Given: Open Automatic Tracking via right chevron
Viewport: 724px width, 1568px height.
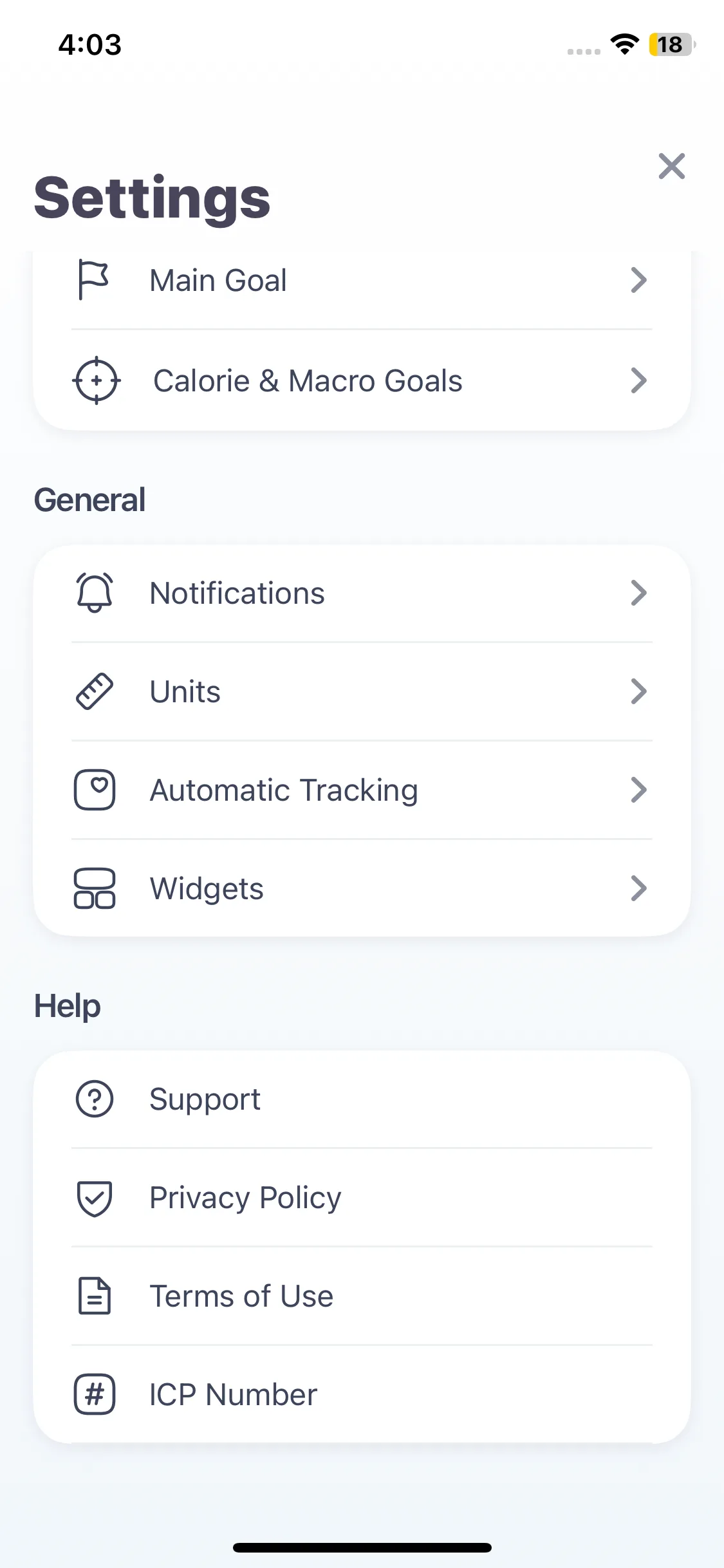Looking at the screenshot, I should (x=638, y=790).
